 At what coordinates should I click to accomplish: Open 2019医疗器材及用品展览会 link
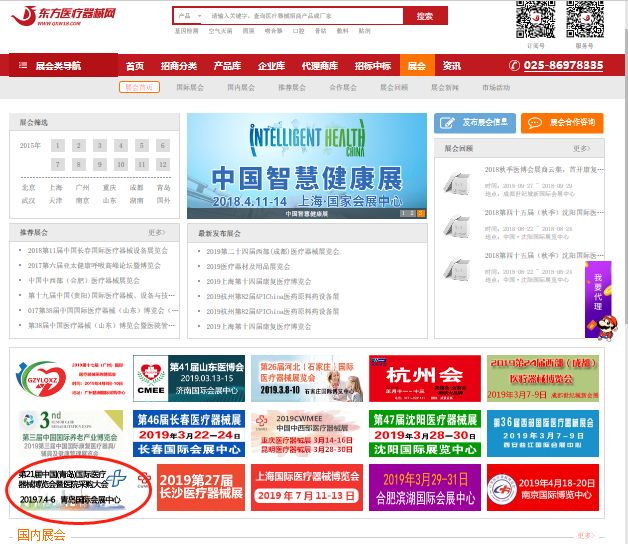pyautogui.click(x=248, y=267)
